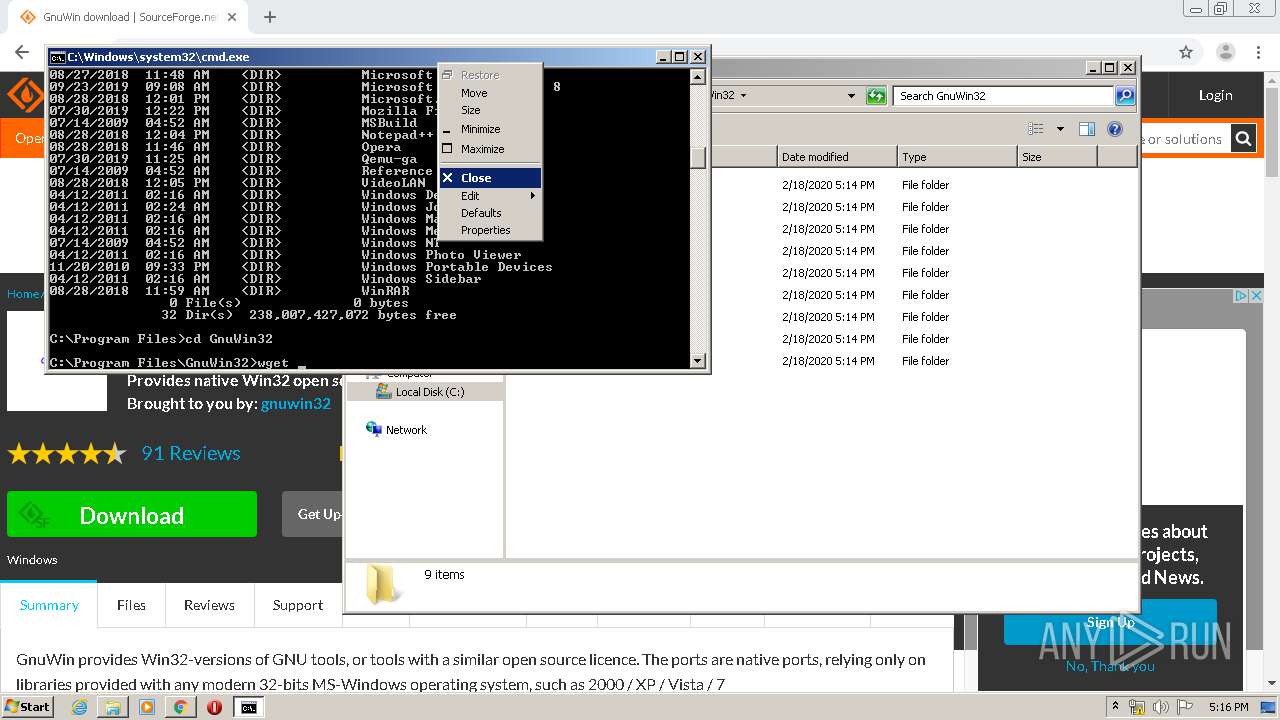This screenshot has width=1280, height=720.
Task: Click the volume speaker tray icon
Action: (1161, 707)
